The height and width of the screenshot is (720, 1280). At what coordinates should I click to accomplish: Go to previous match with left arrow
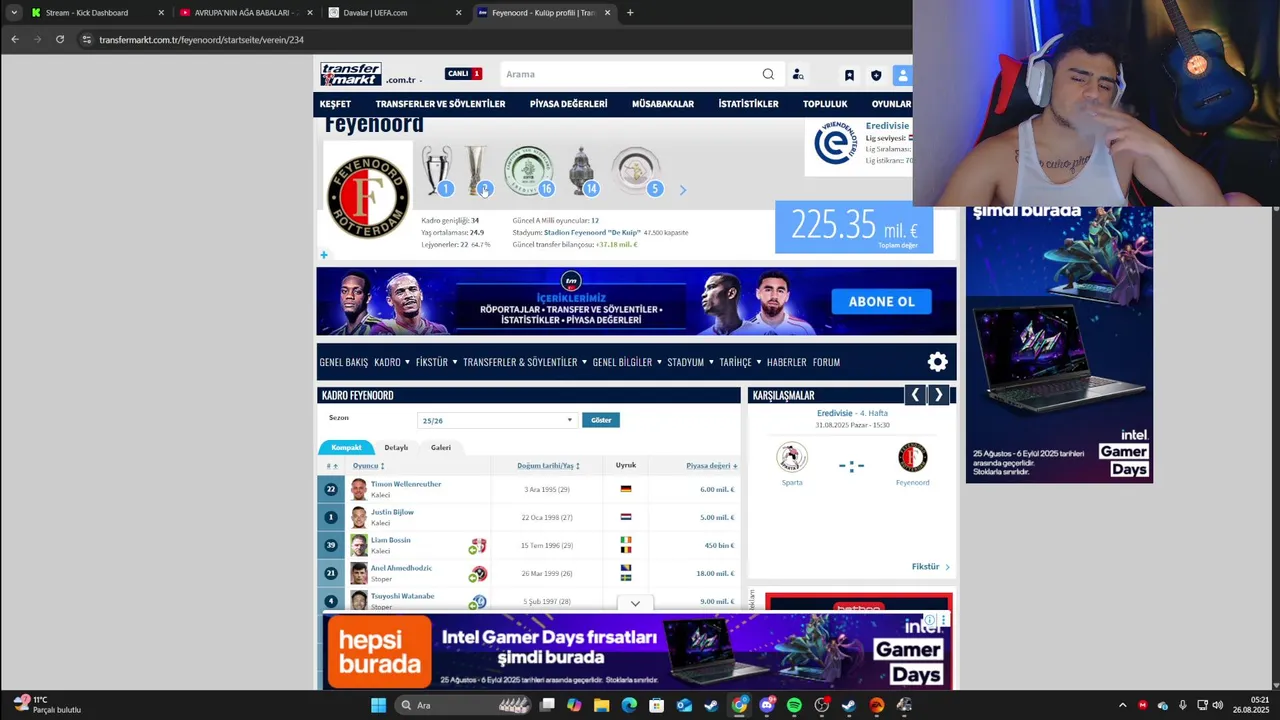(x=915, y=395)
